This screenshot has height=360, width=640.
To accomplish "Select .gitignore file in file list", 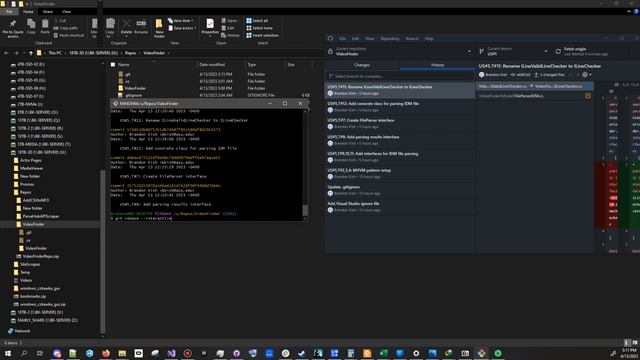I will point(133,95).
